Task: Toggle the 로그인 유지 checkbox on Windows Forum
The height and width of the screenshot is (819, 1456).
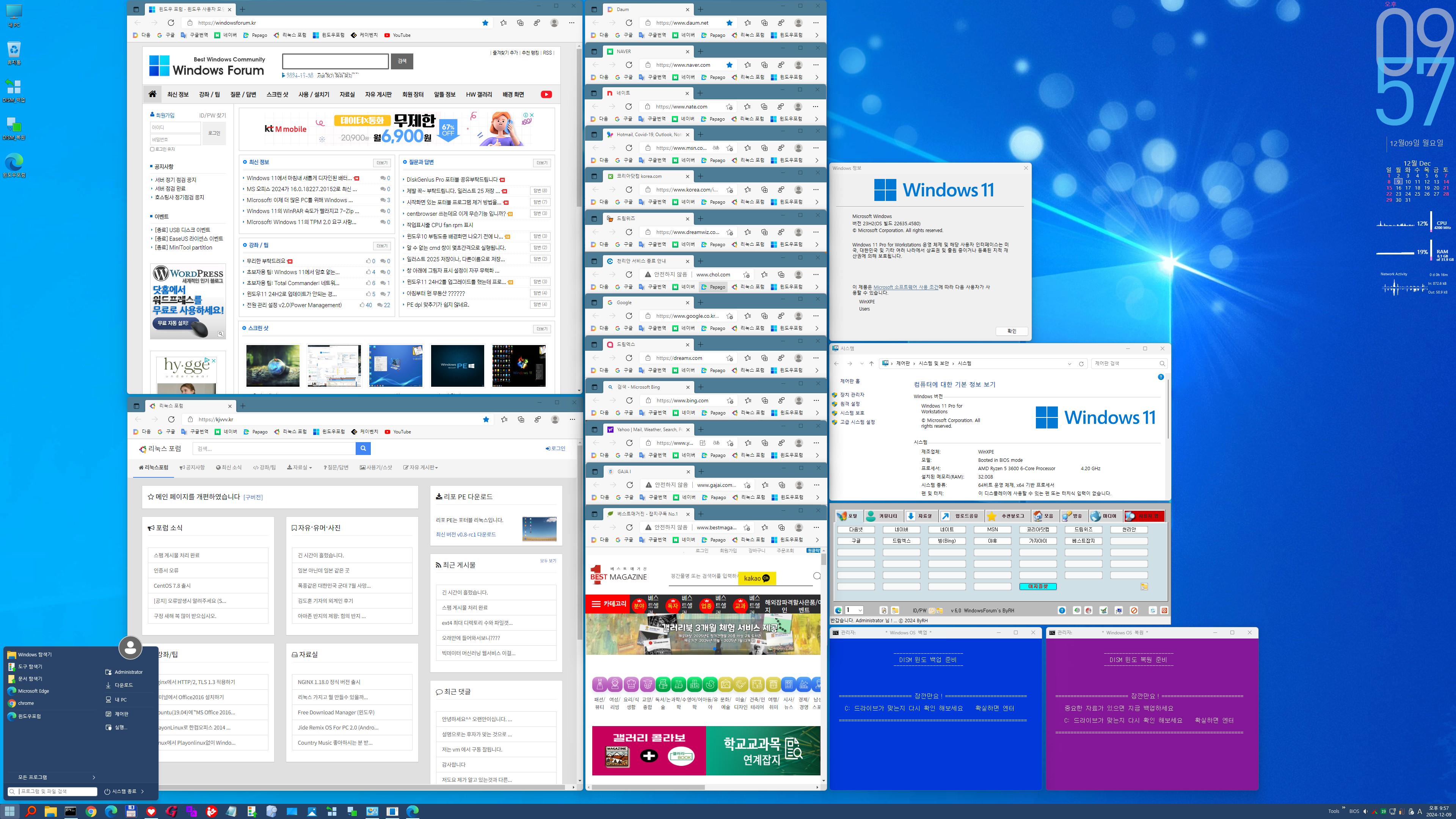Action: click(152, 149)
